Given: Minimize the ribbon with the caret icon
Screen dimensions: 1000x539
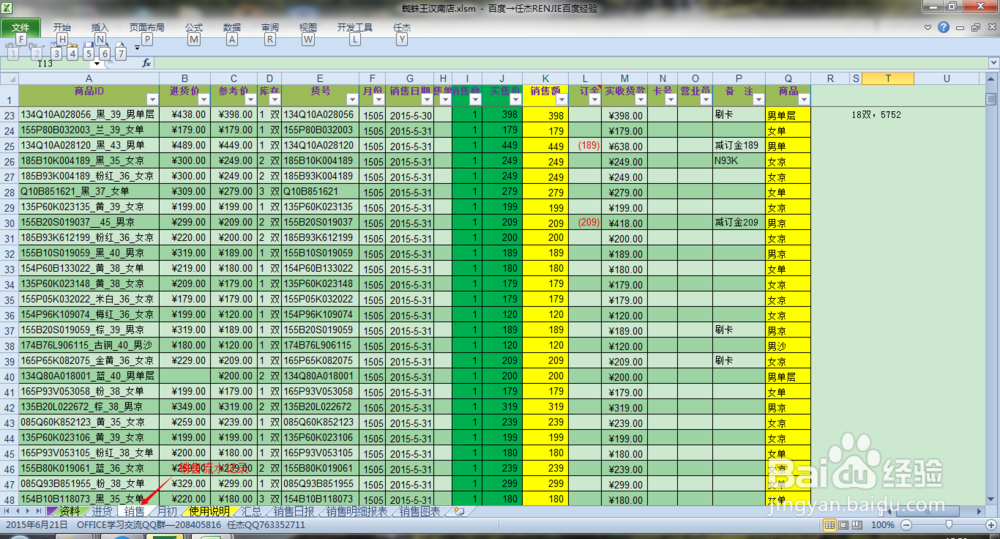Looking at the screenshot, I should (x=928, y=27).
